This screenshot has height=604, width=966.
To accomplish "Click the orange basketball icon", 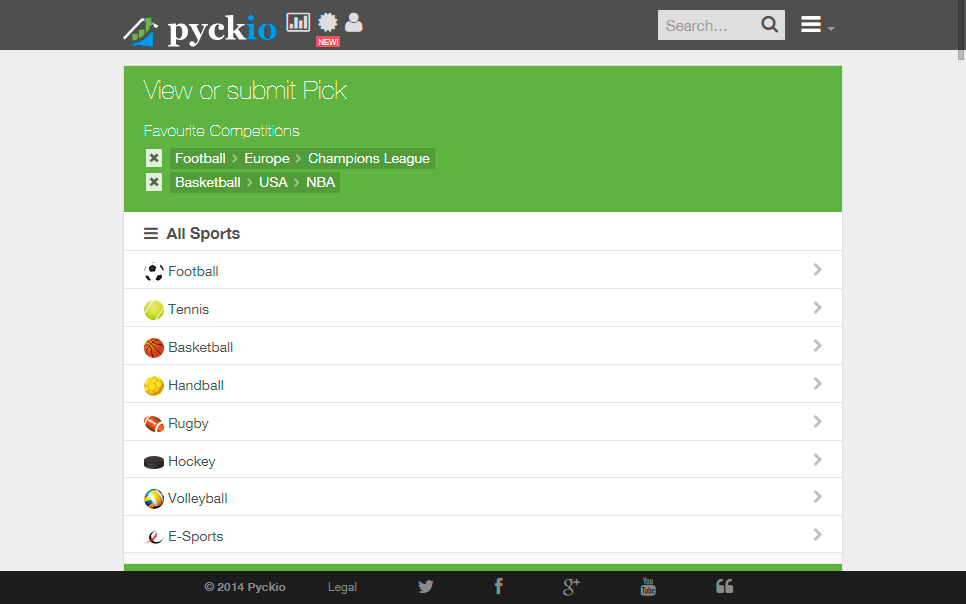I will pos(153,348).
